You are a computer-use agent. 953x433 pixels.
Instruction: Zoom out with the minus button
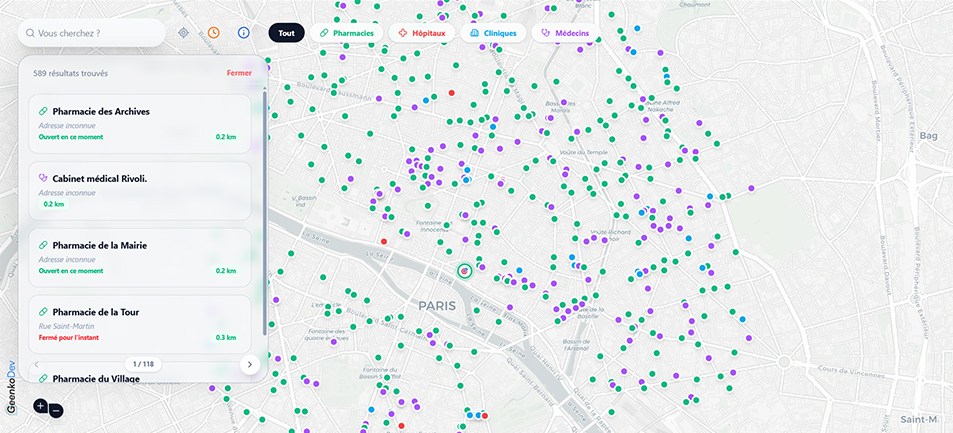click(56, 411)
